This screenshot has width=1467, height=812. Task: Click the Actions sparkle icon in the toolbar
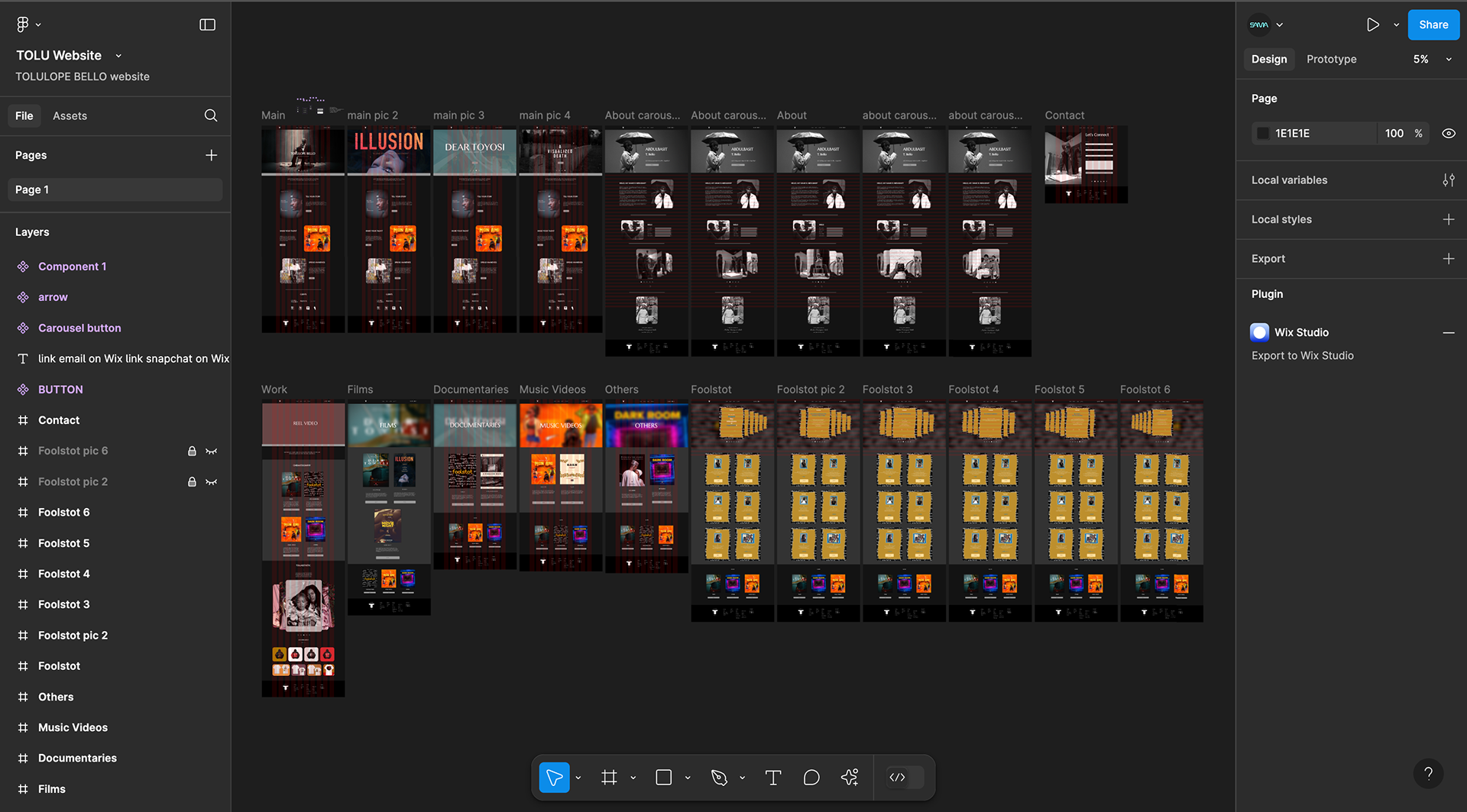tap(849, 777)
